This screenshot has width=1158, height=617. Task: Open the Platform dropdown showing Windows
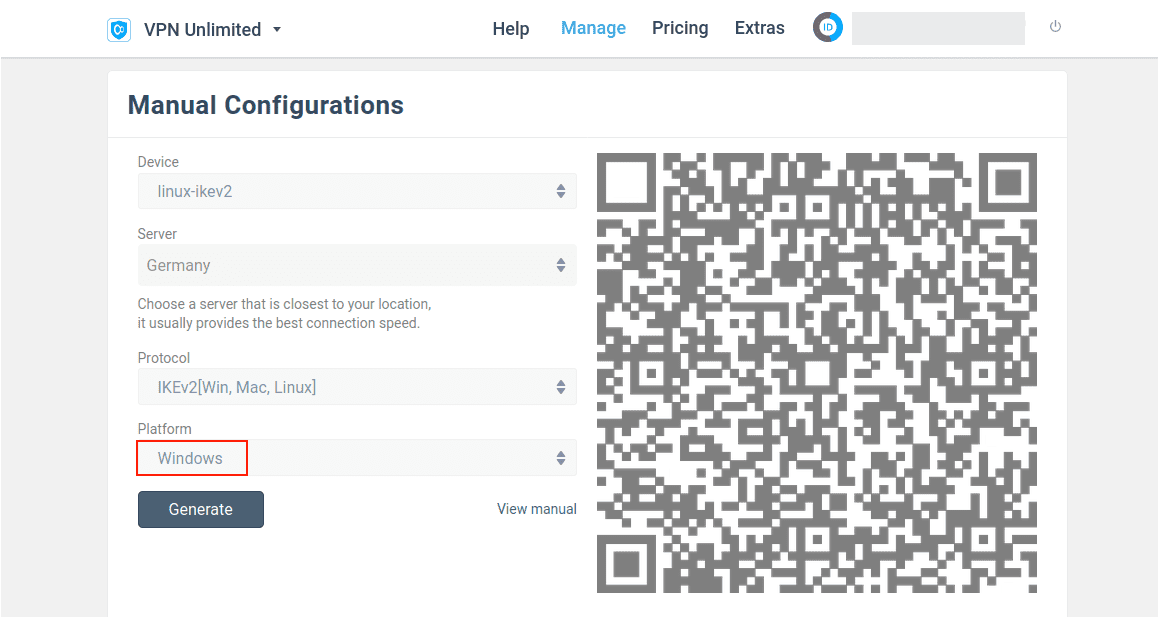(356, 458)
